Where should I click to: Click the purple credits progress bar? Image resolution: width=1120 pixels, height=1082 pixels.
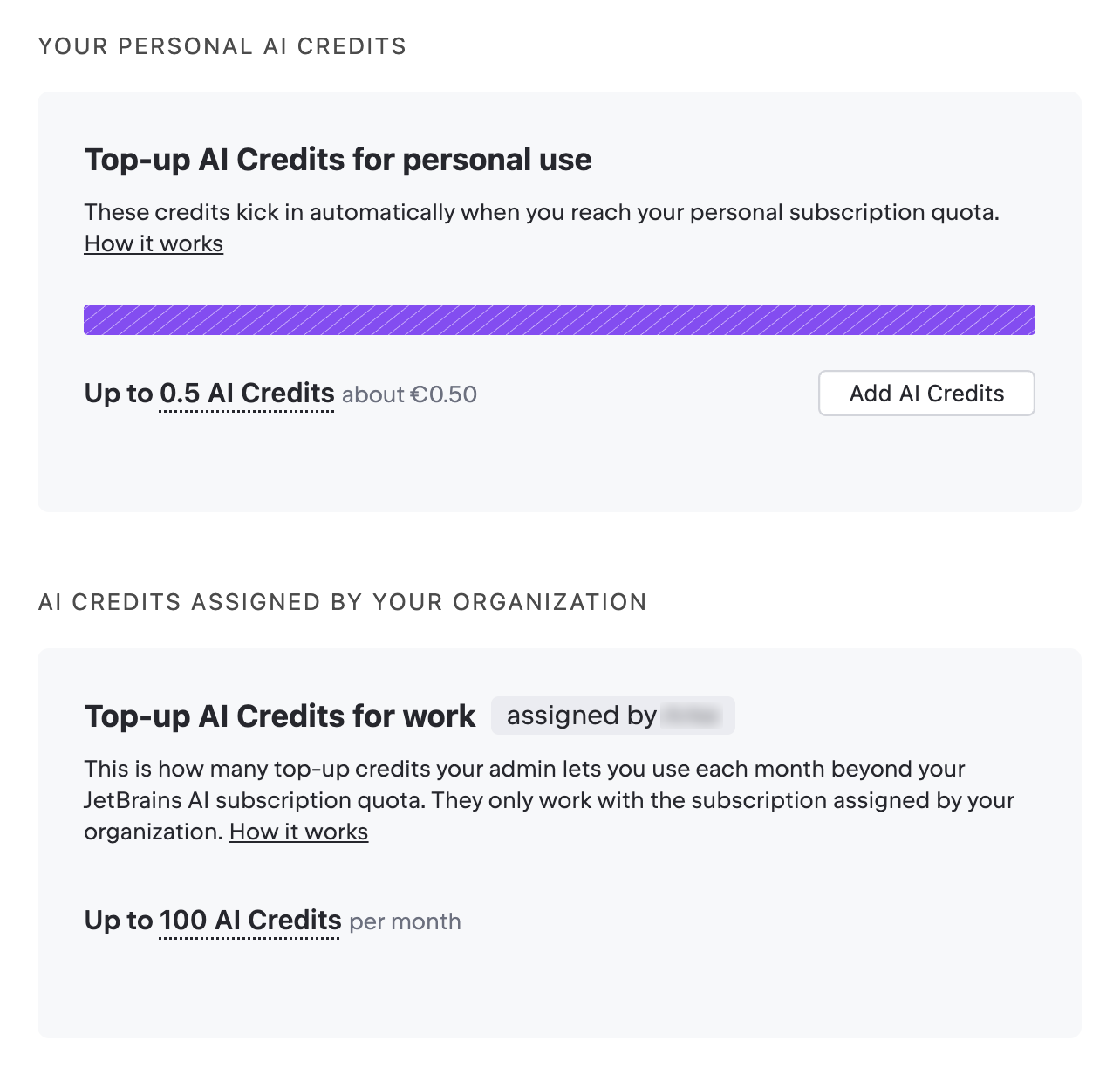pyautogui.click(x=558, y=319)
